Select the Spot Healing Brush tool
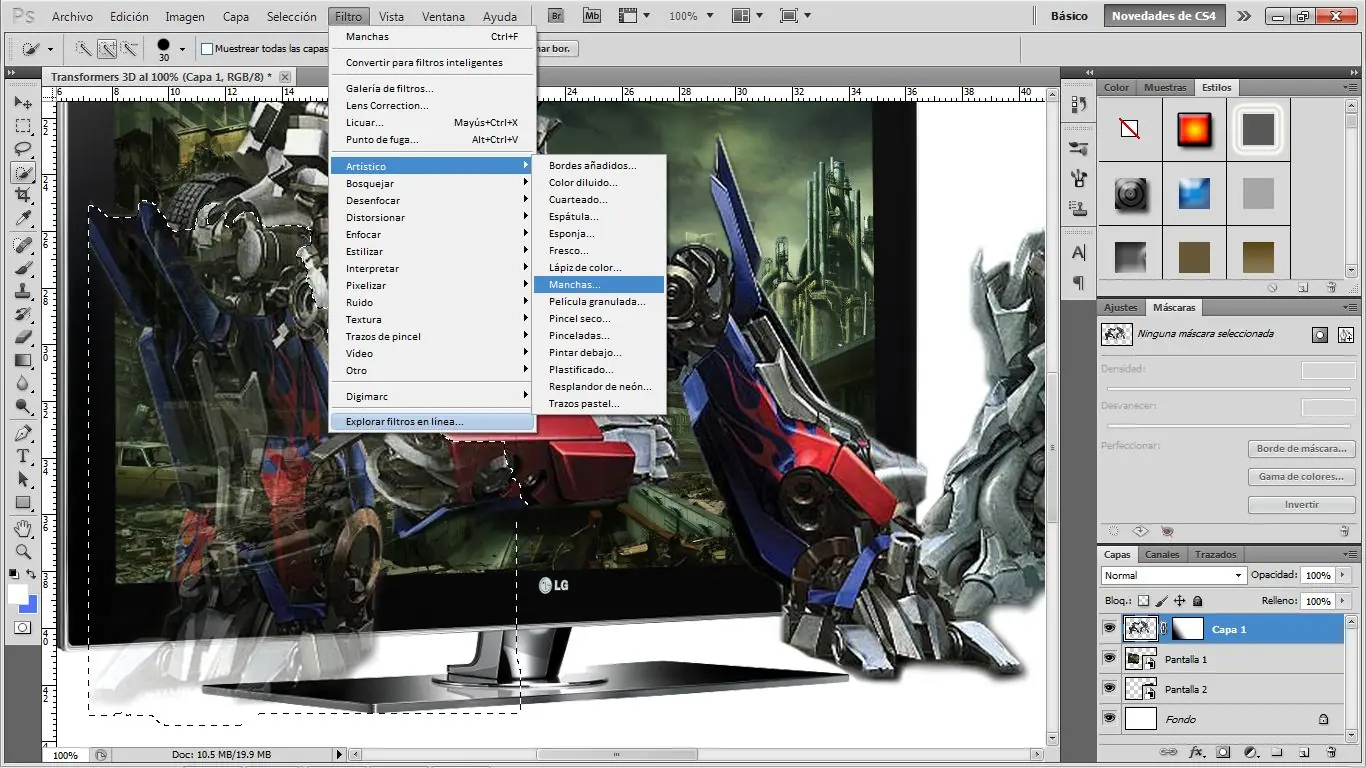The image size is (1366, 768). (x=23, y=245)
